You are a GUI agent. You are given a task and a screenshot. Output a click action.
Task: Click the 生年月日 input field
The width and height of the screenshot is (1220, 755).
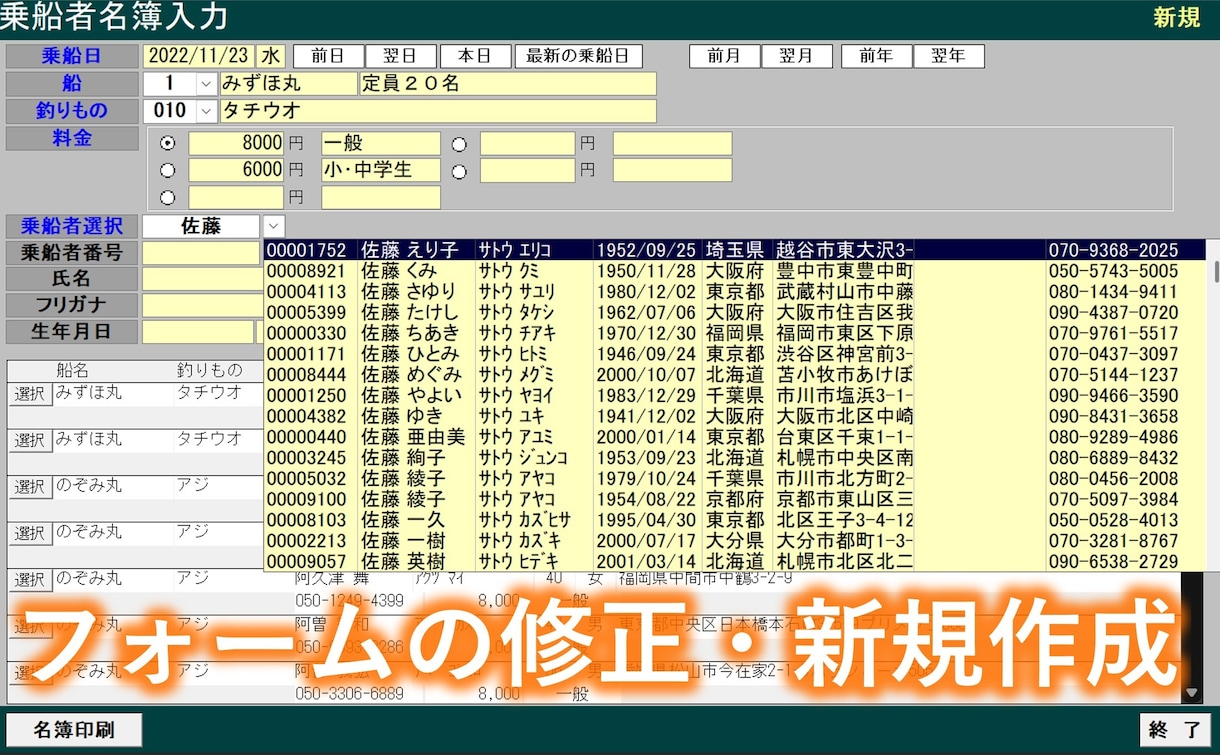[x=198, y=331]
